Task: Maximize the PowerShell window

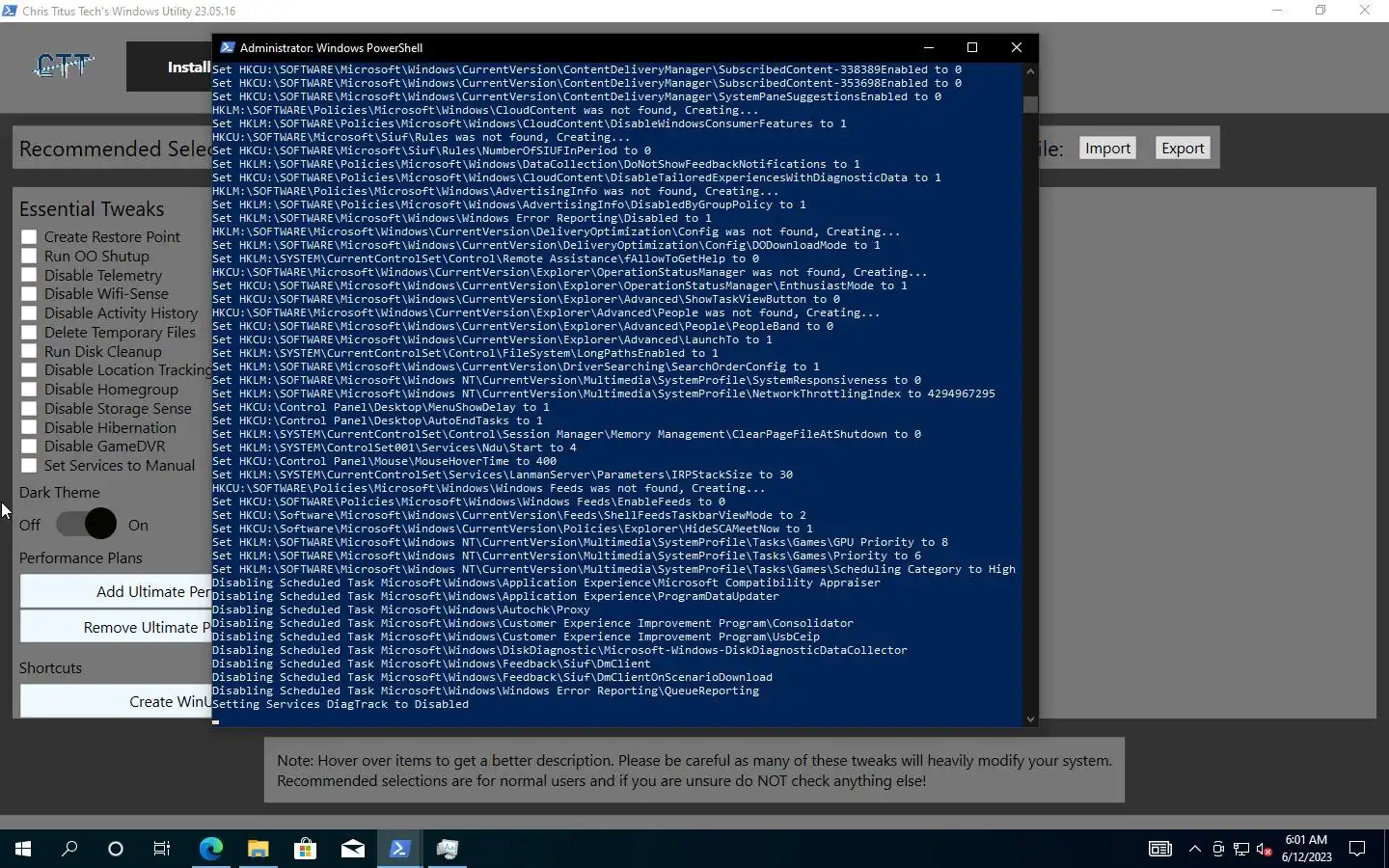Action: coord(972,47)
